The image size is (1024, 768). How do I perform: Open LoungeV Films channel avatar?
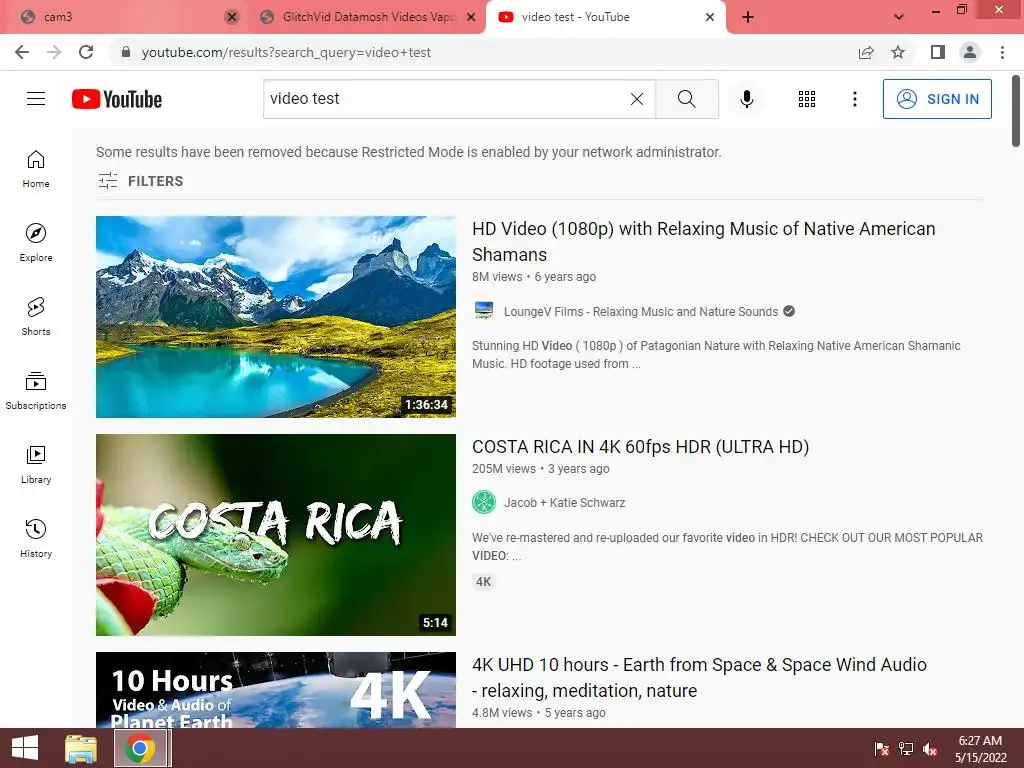(484, 311)
